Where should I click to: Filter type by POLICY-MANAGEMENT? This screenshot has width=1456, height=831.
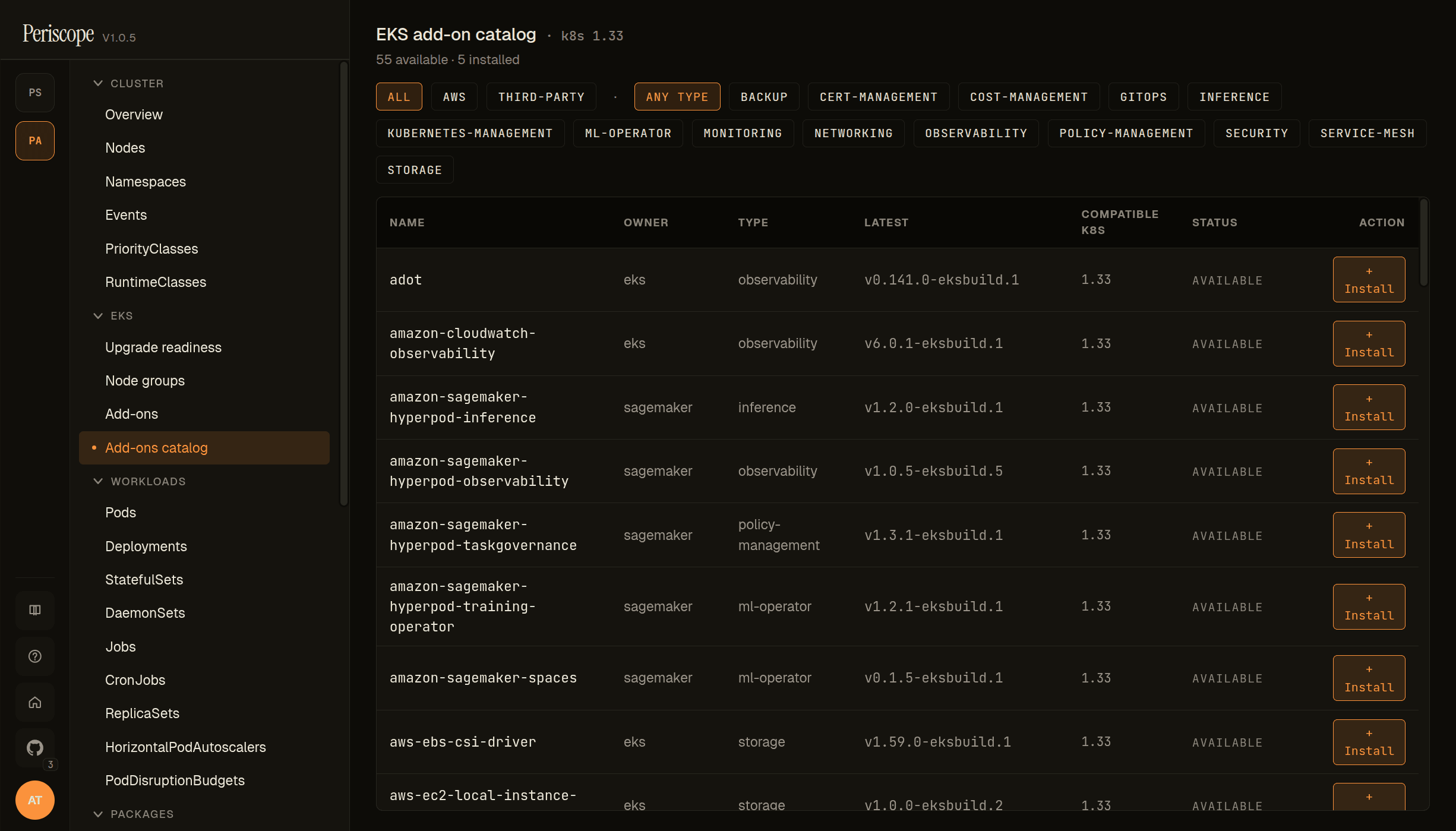1126,134
